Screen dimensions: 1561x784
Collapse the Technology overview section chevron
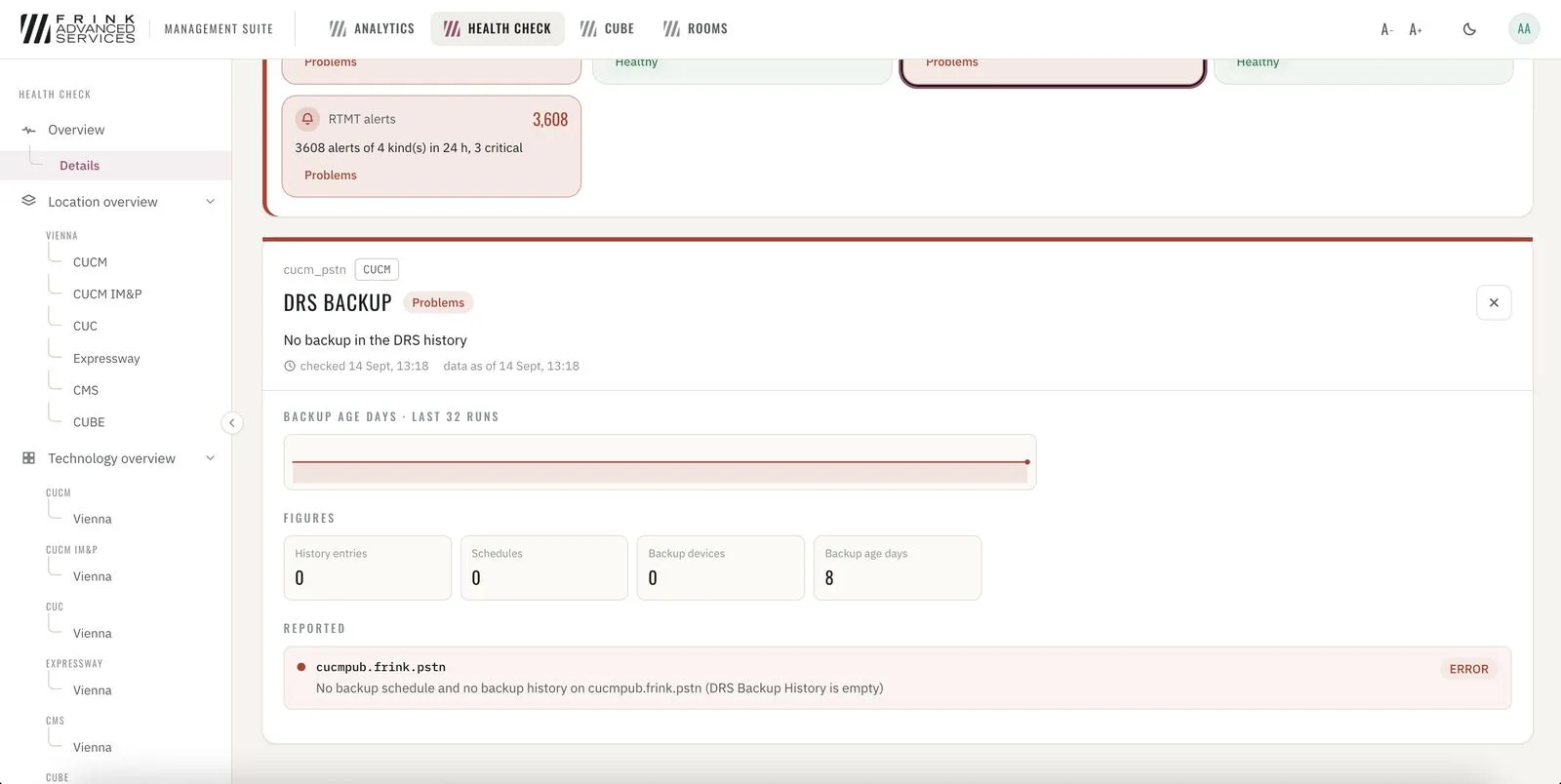click(210, 458)
